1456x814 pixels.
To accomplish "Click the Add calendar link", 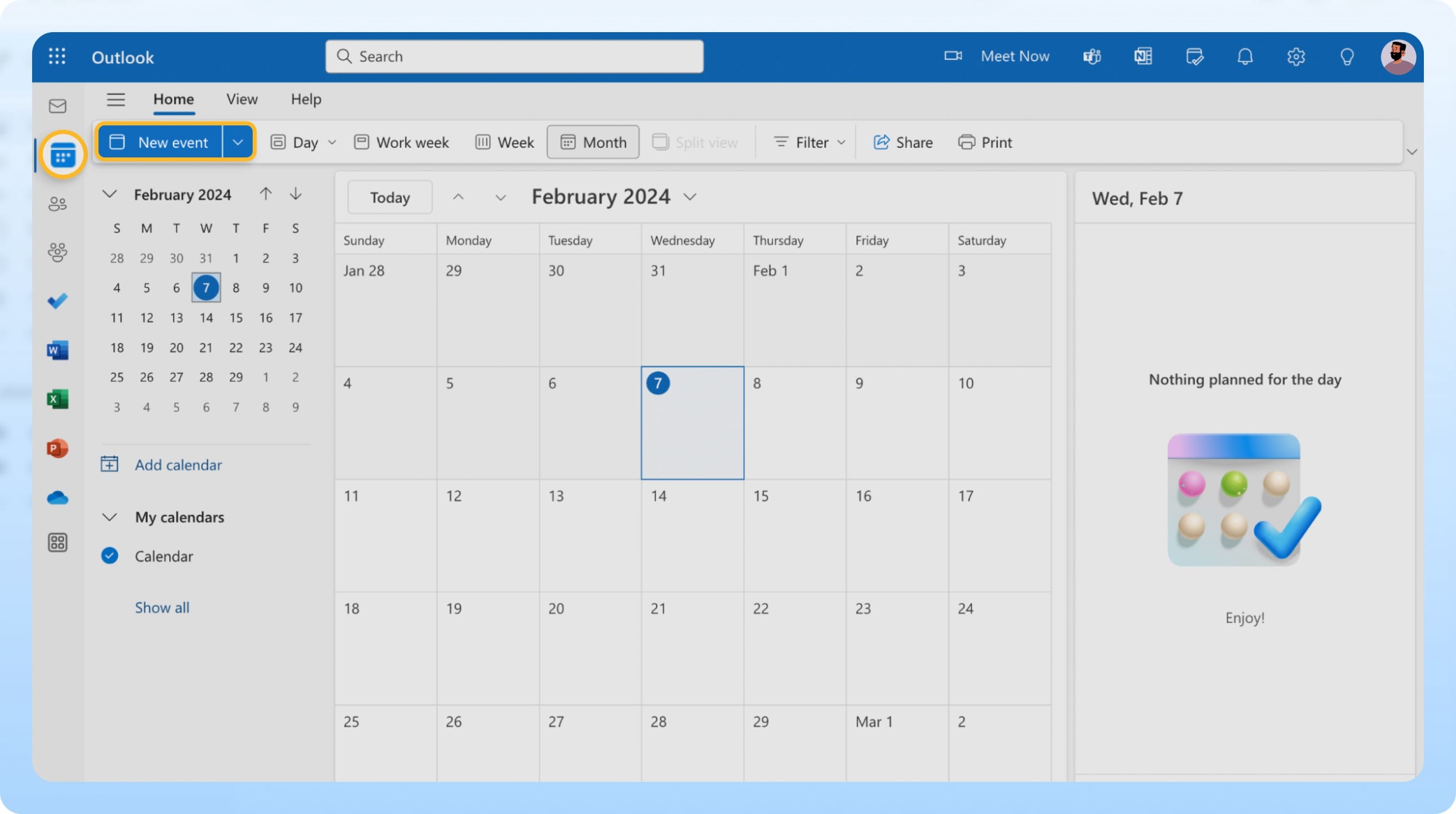I will pos(161,465).
